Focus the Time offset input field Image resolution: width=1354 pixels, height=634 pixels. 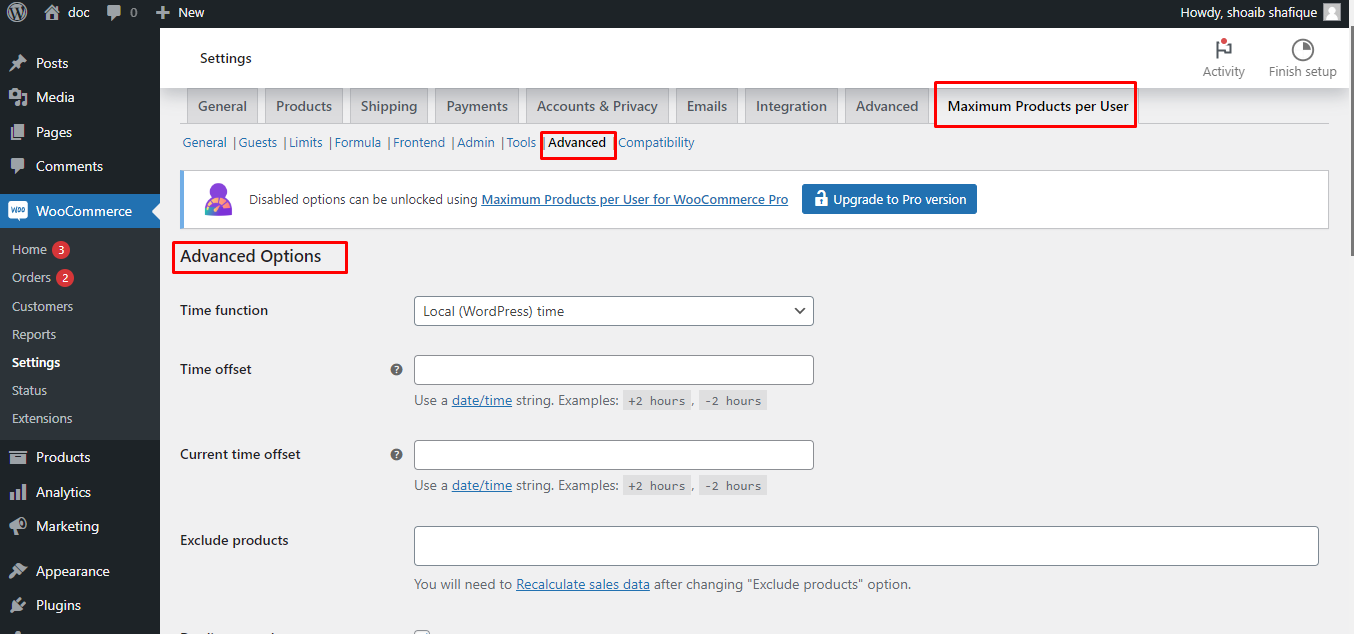(613, 370)
